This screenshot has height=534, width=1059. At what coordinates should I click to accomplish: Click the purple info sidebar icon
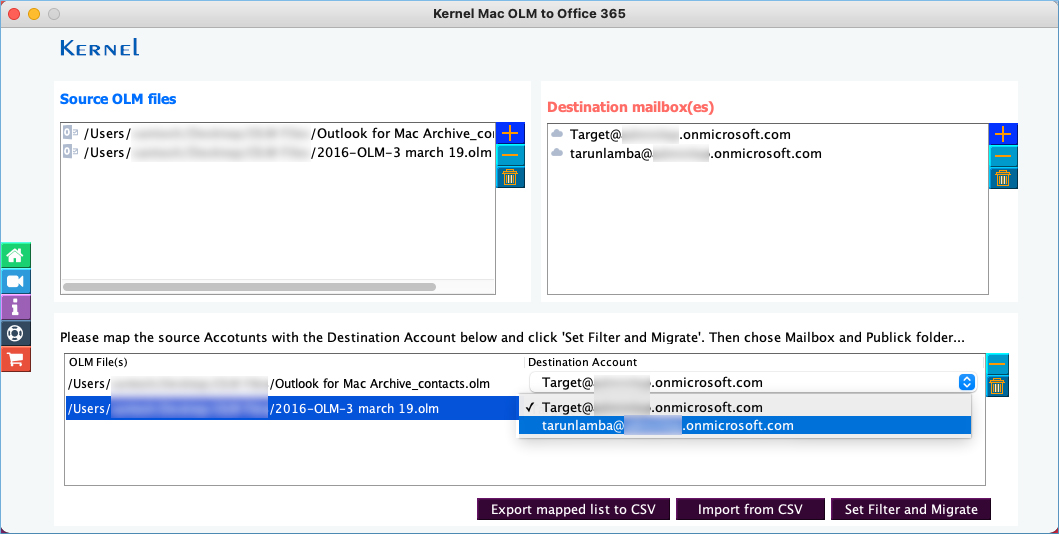click(x=16, y=307)
